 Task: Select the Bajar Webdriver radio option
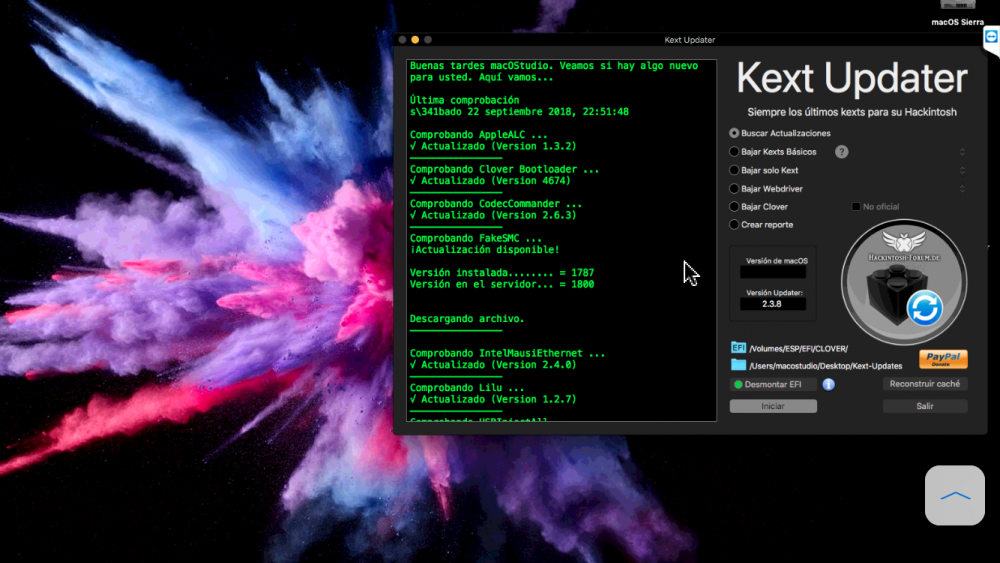(x=734, y=189)
